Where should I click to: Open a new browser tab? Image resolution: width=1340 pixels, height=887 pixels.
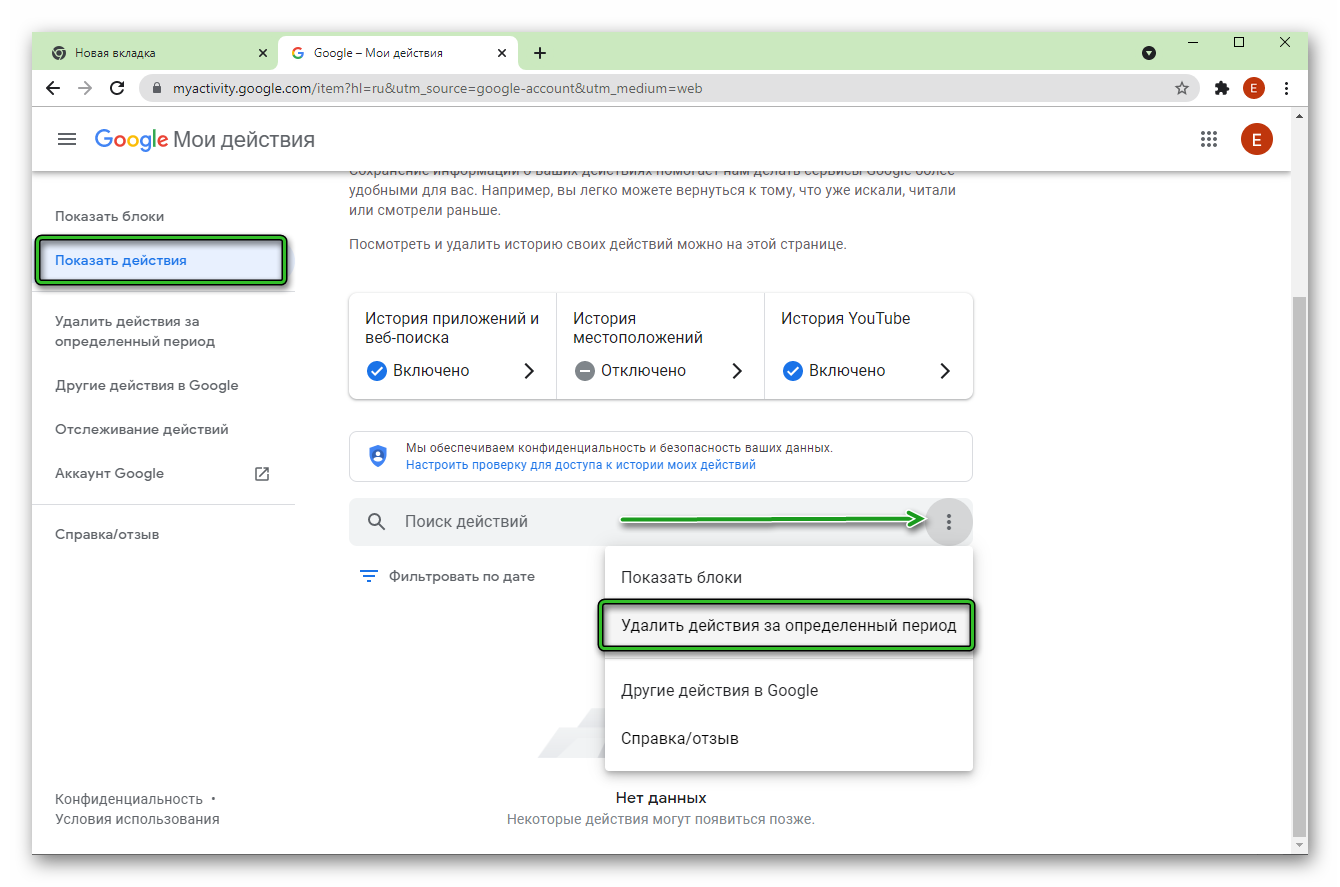[x=540, y=53]
